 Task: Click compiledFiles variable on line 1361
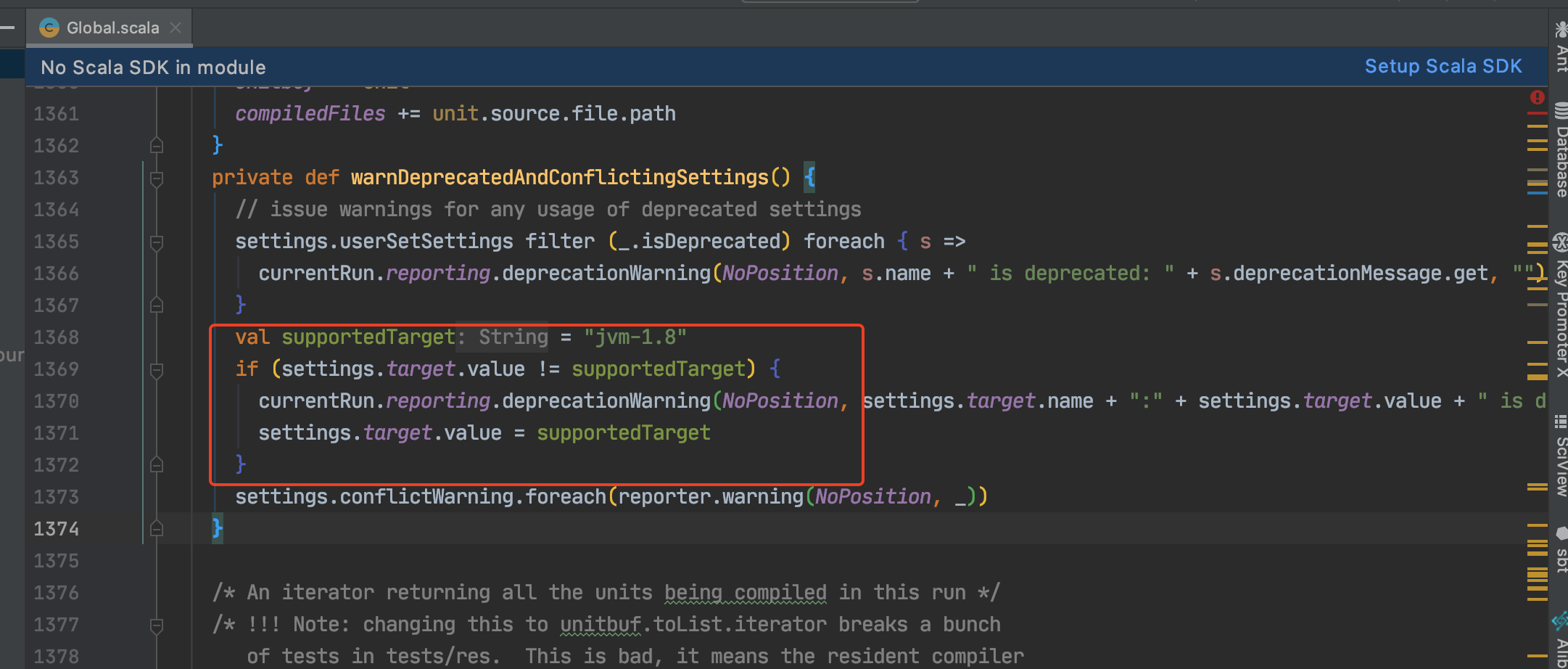[x=310, y=114]
